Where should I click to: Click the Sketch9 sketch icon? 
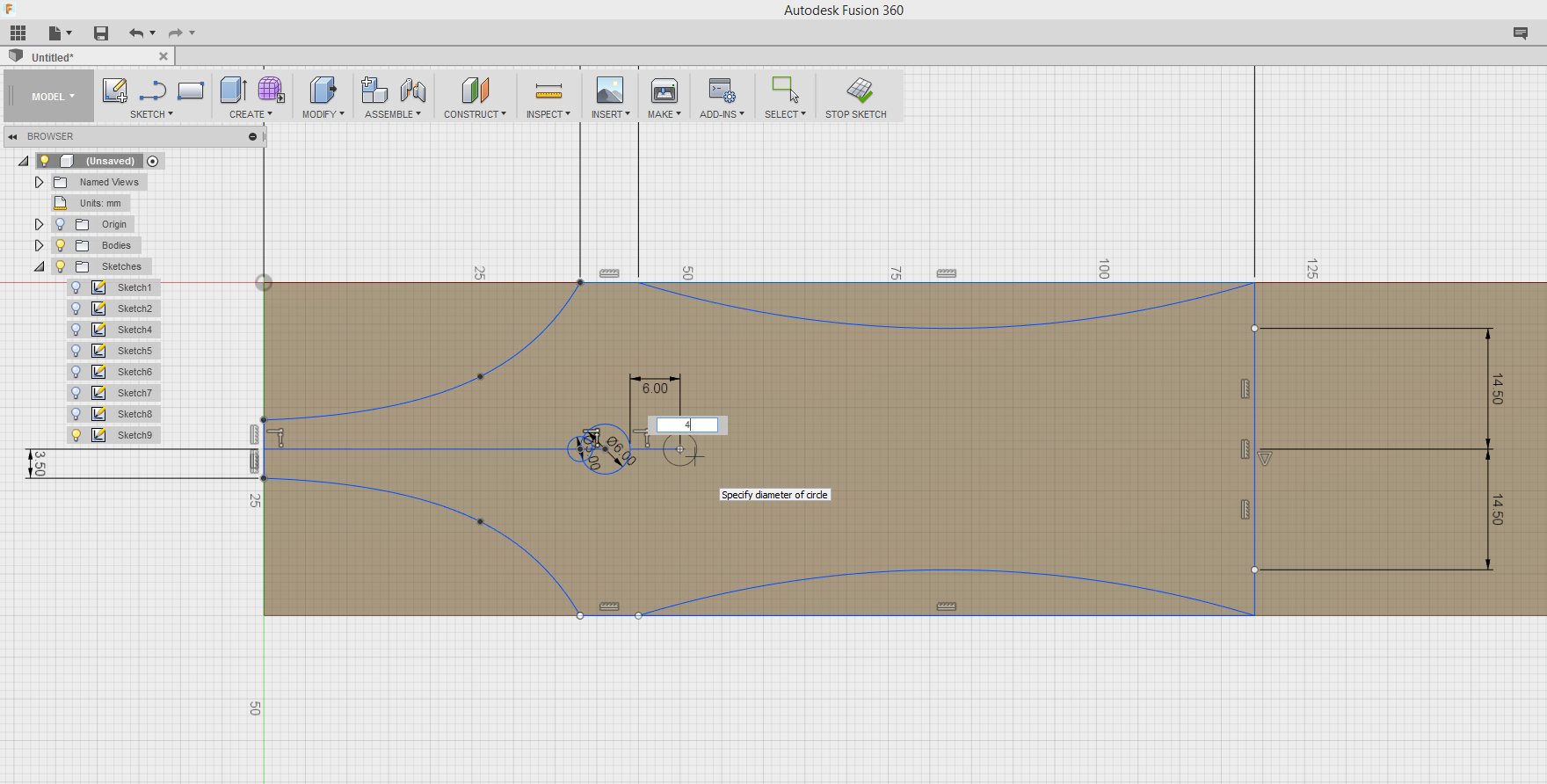[x=99, y=435]
